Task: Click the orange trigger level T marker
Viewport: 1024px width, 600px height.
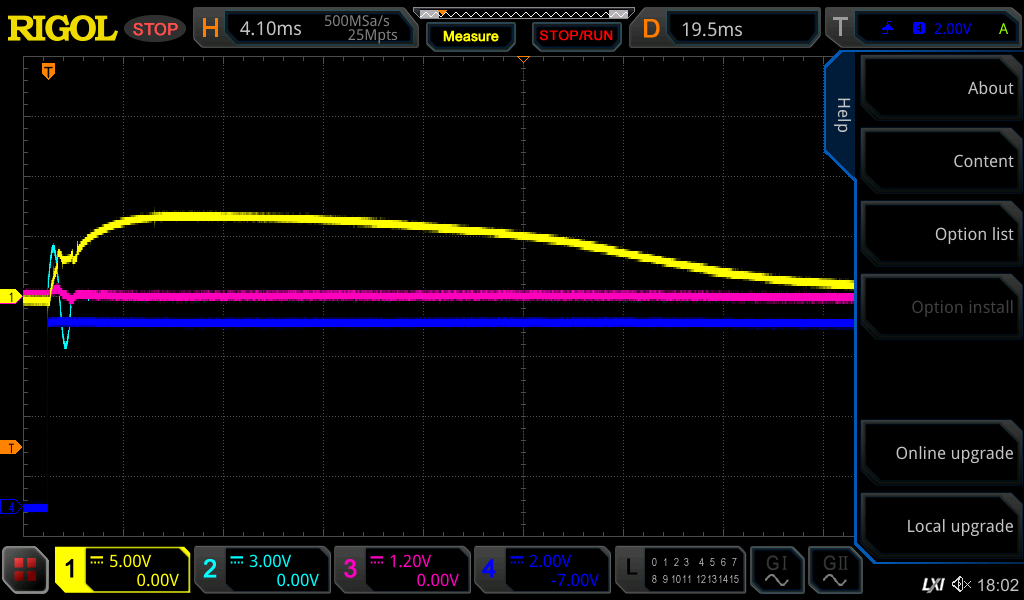Action: 11,447
